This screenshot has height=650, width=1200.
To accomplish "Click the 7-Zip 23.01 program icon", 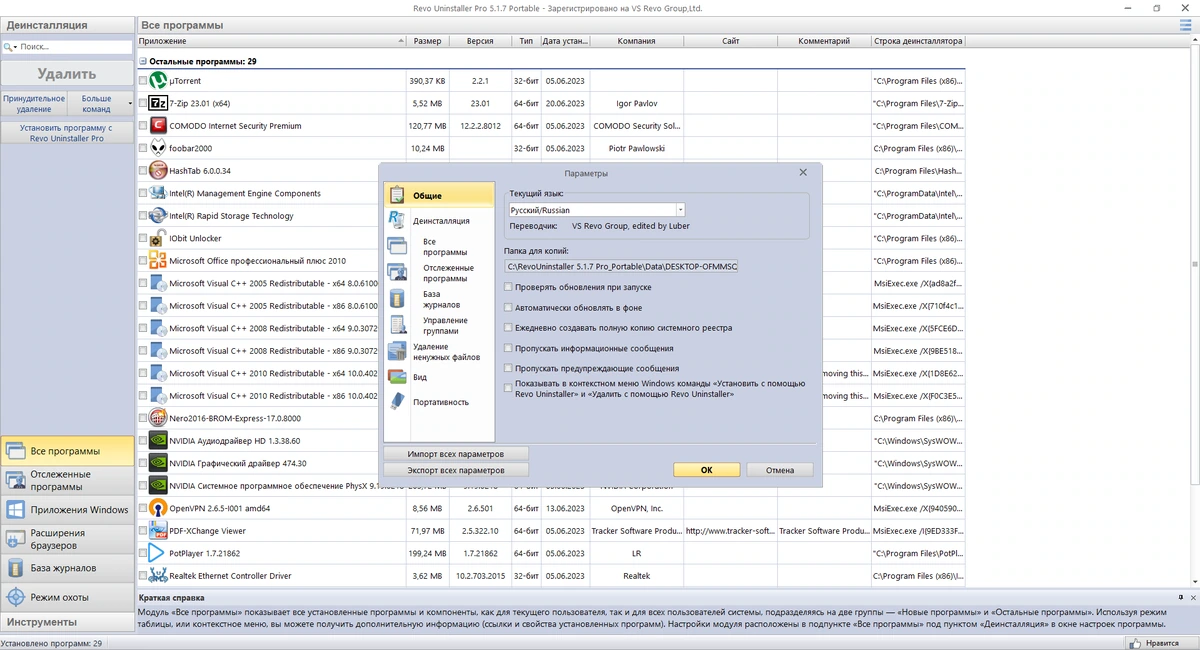I will tap(157, 103).
